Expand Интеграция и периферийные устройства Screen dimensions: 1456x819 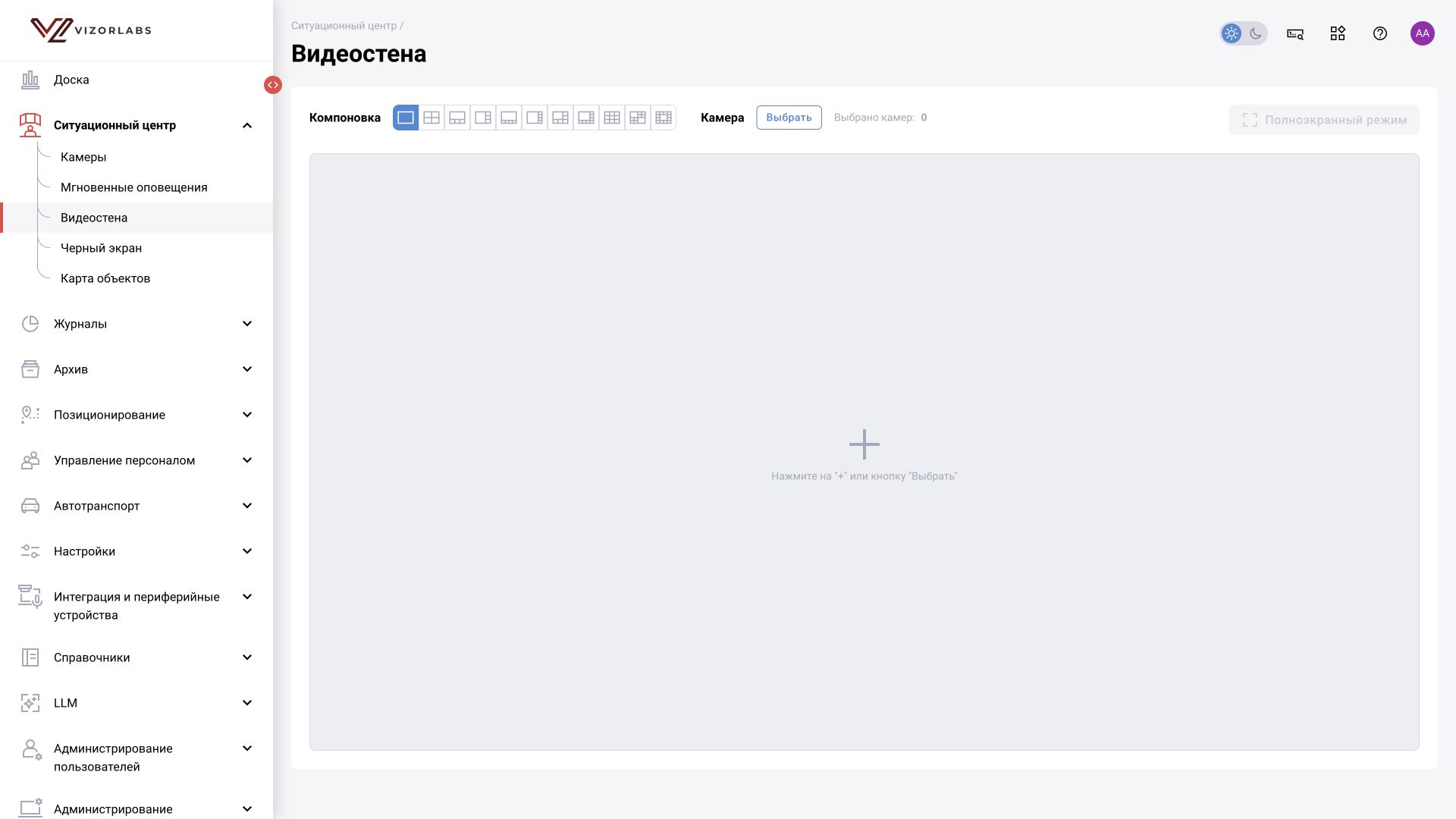[x=247, y=597]
